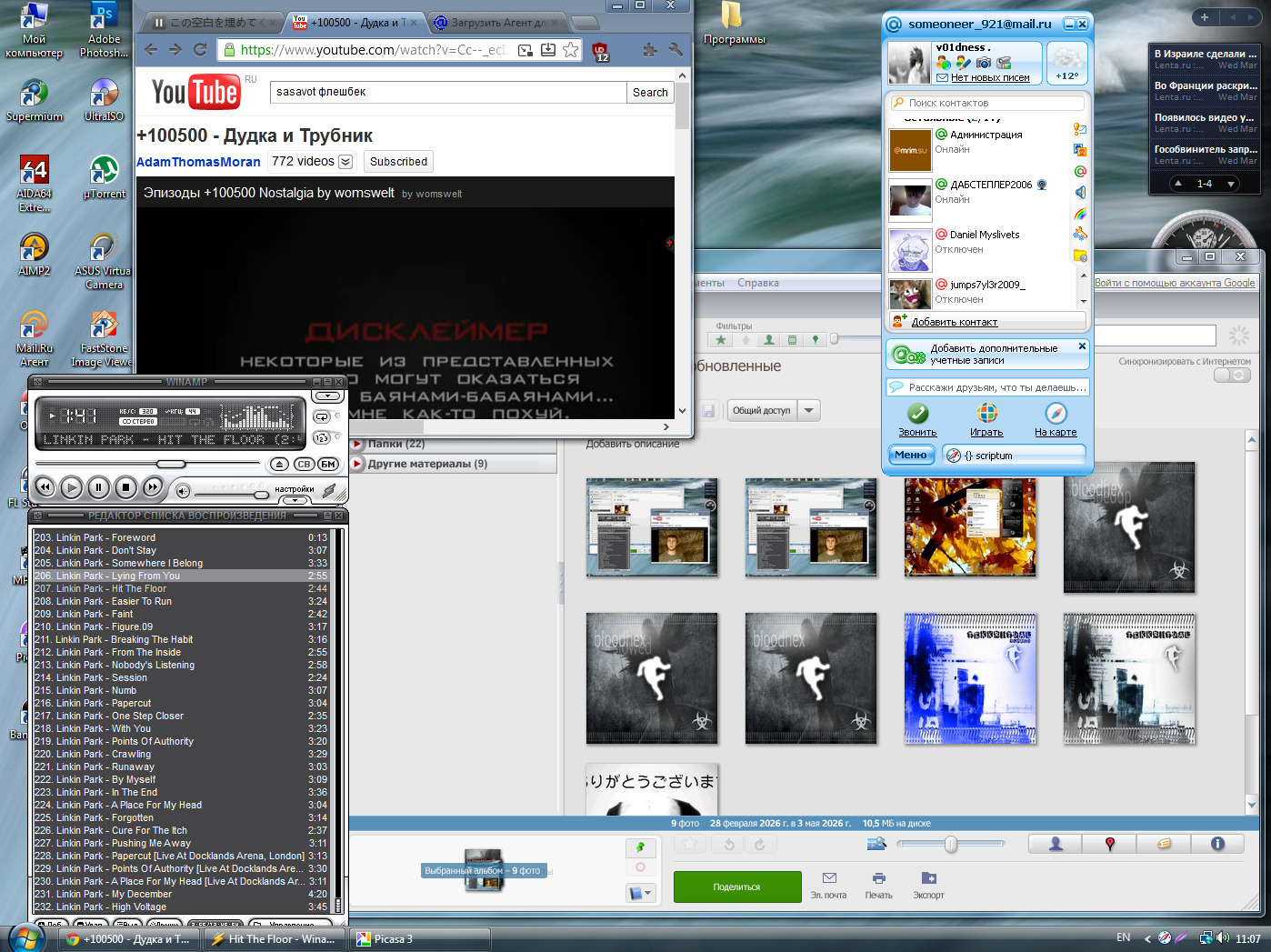Click Играть in Mail.Ru Agent
Viewport: 1271px width, 952px height.
(x=986, y=419)
